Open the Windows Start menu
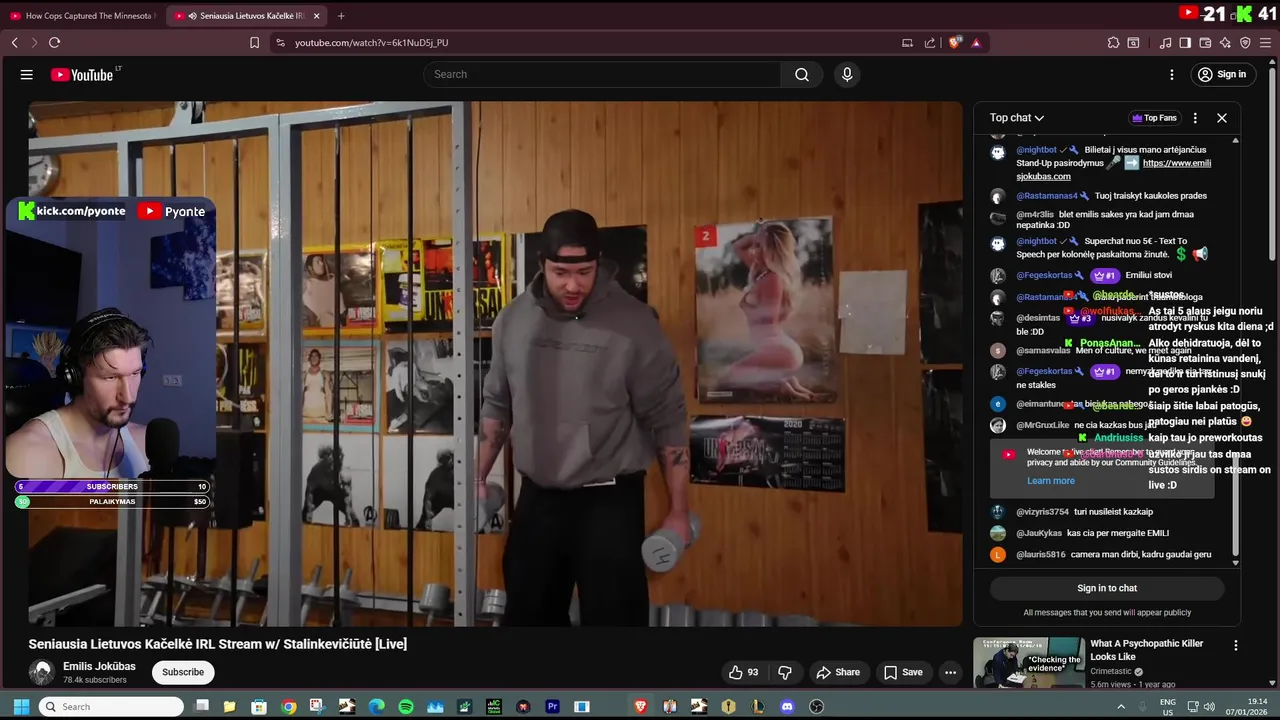The height and width of the screenshot is (720, 1280). (19, 706)
